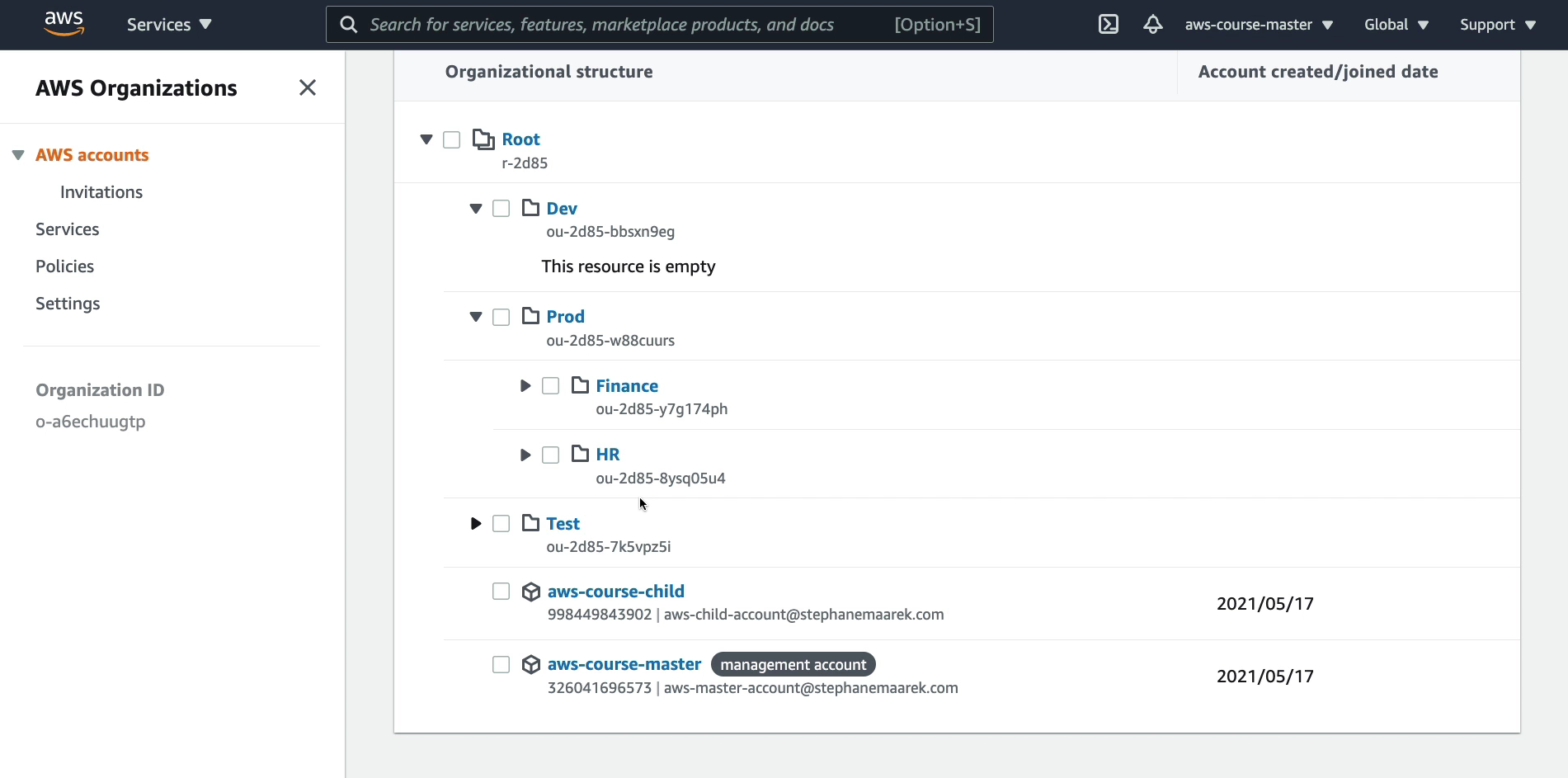
Task: Open the Services dropdown in top bar
Action: (x=169, y=25)
